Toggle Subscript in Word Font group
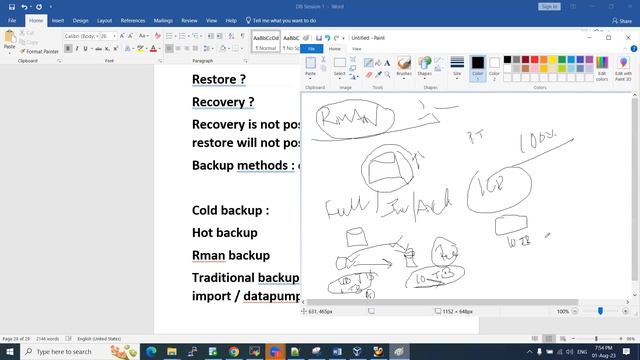The image size is (640, 360). (x=107, y=49)
